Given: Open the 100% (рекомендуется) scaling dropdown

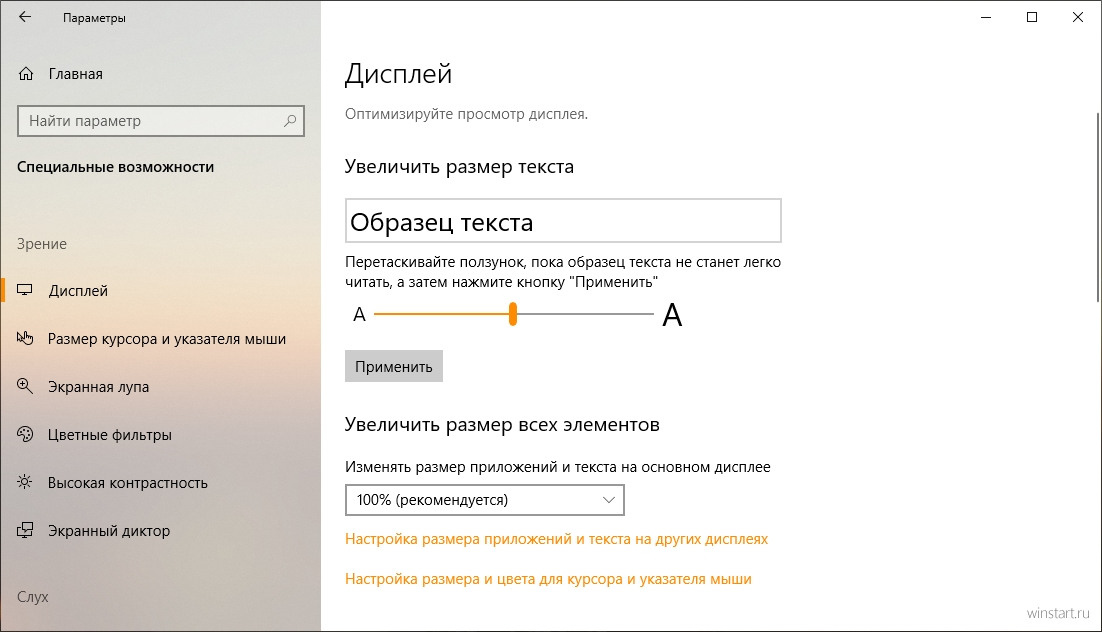Looking at the screenshot, I should [x=484, y=500].
